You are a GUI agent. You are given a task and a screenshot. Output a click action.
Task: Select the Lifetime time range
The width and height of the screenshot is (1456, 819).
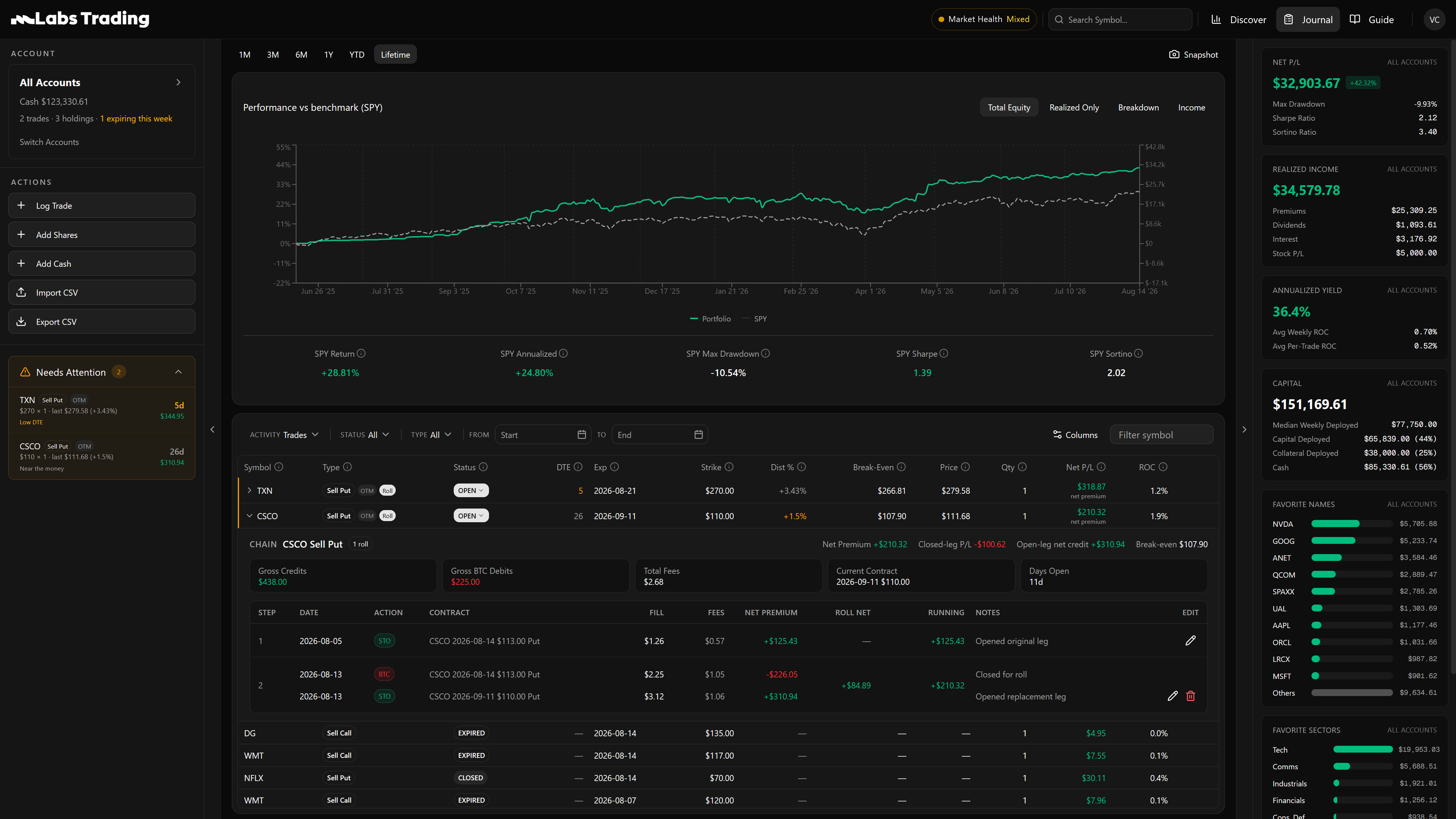(395, 54)
